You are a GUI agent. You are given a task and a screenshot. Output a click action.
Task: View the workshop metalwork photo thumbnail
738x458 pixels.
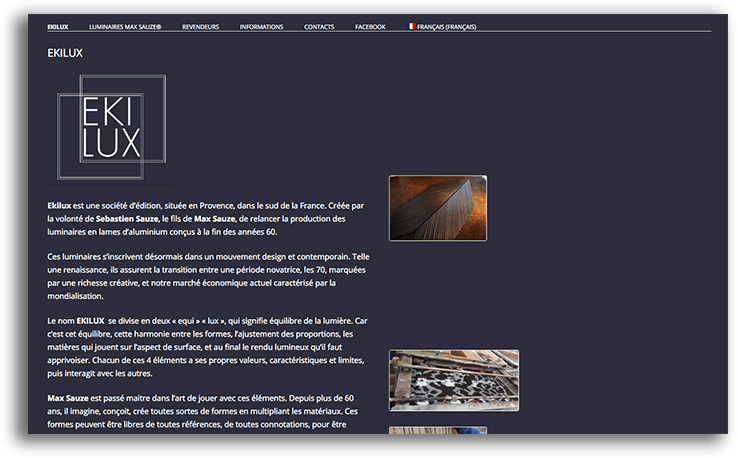pyautogui.click(x=453, y=380)
